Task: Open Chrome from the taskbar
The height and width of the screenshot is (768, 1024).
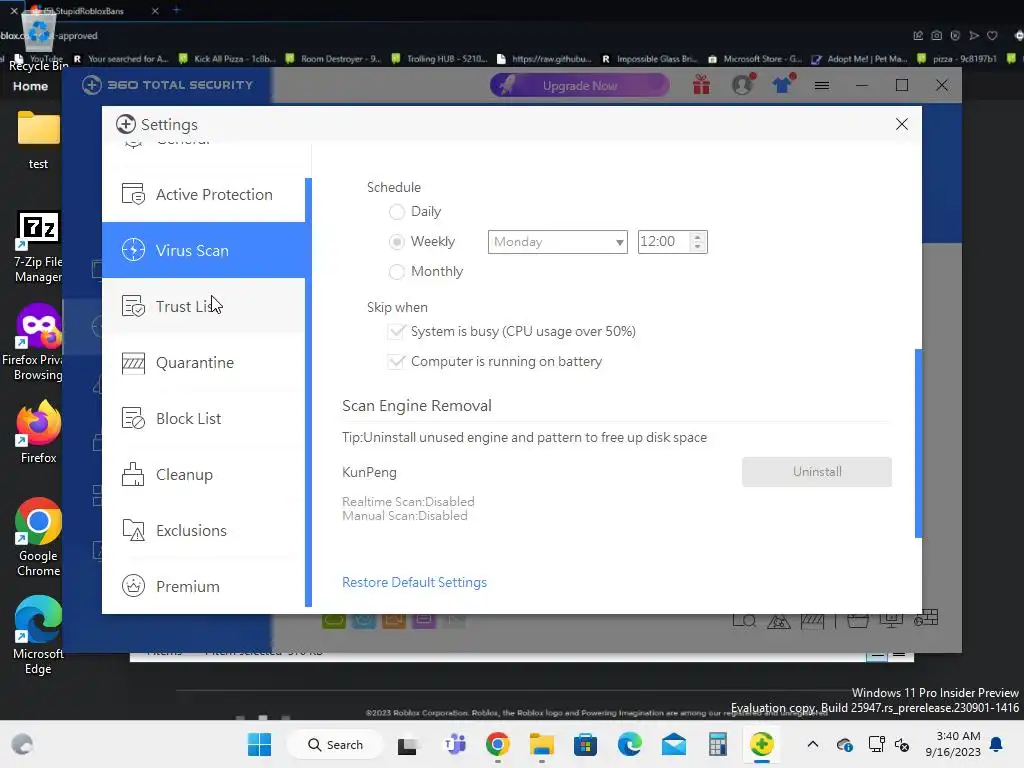Action: point(498,744)
